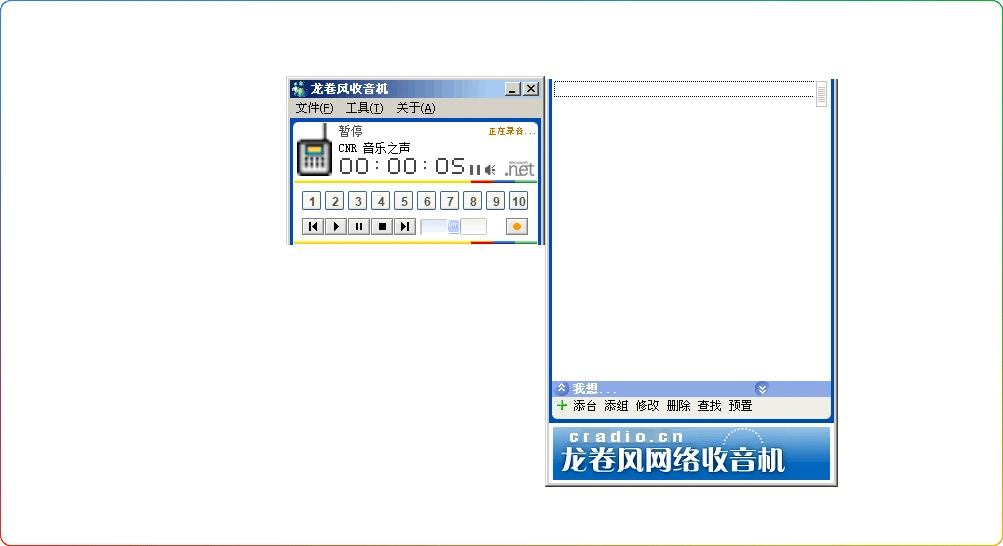Select preset station button 1
The height and width of the screenshot is (546, 1003).
[x=311, y=201]
